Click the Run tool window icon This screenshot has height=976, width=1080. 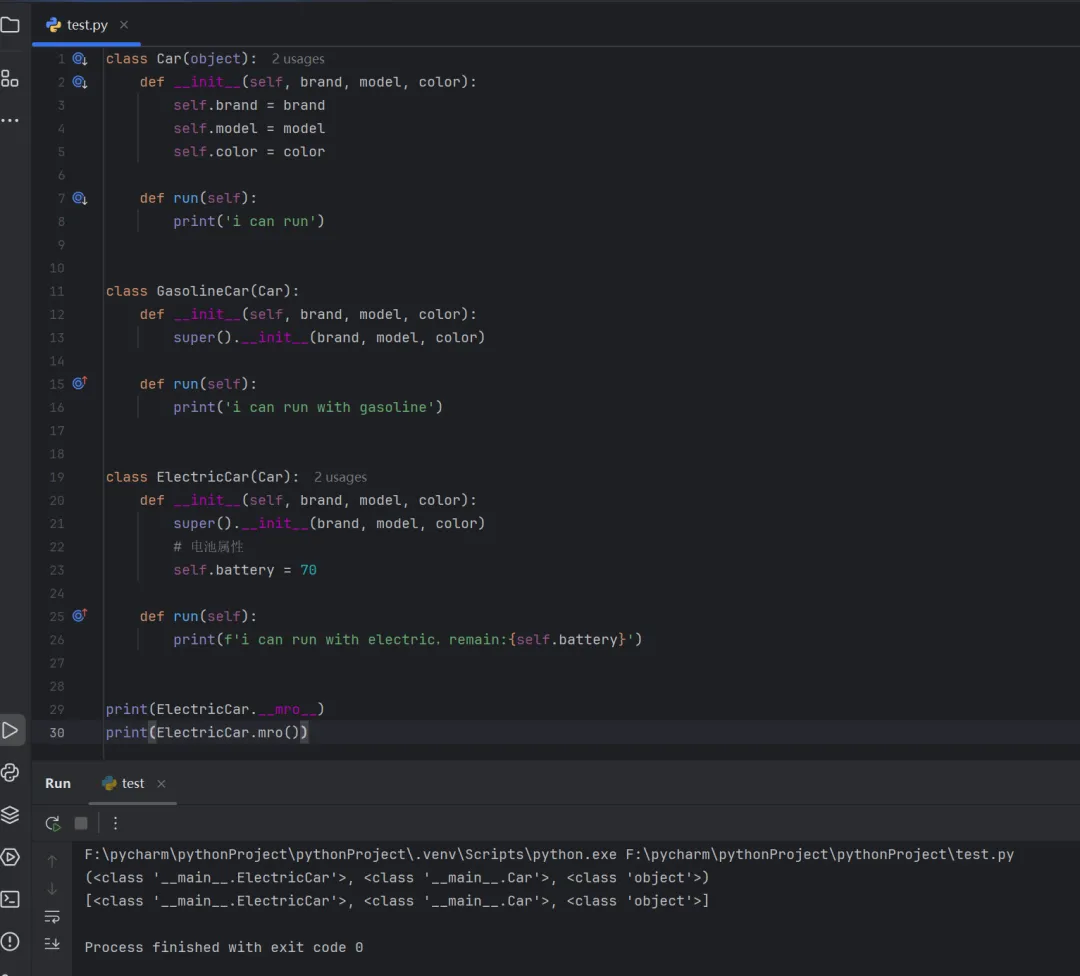[10, 730]
